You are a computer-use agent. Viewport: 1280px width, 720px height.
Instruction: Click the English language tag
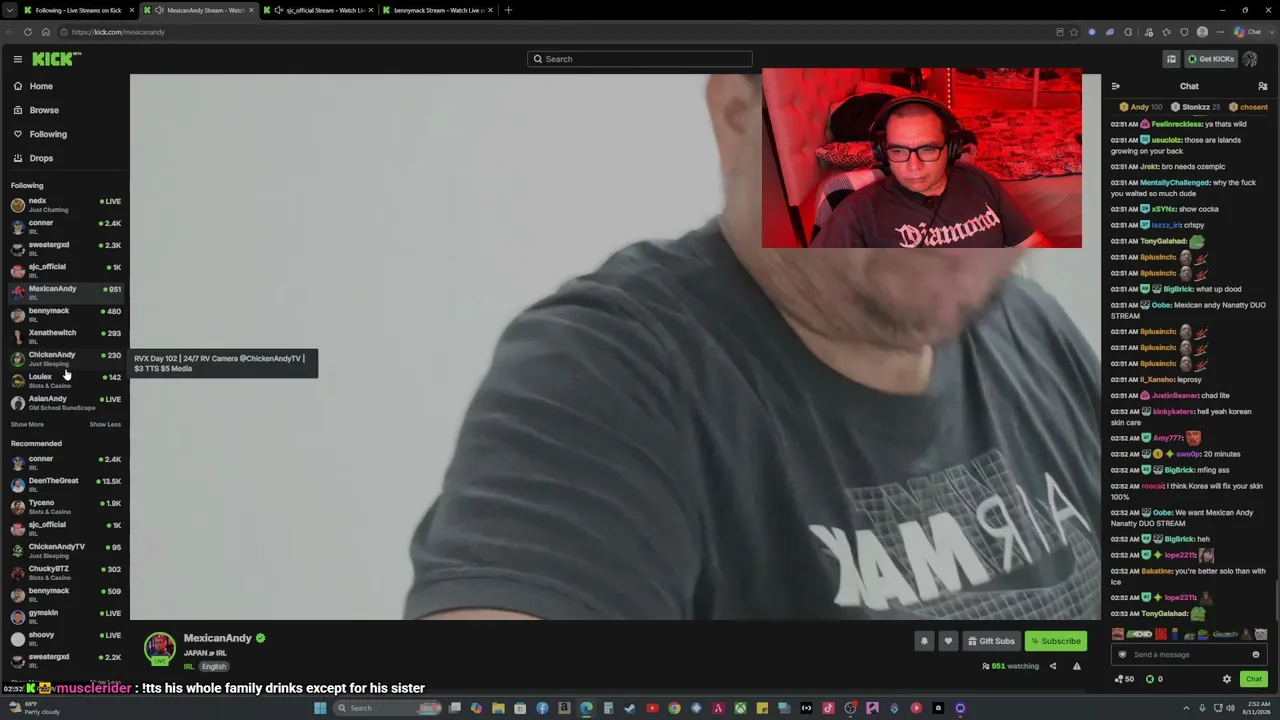coord(214,667)
